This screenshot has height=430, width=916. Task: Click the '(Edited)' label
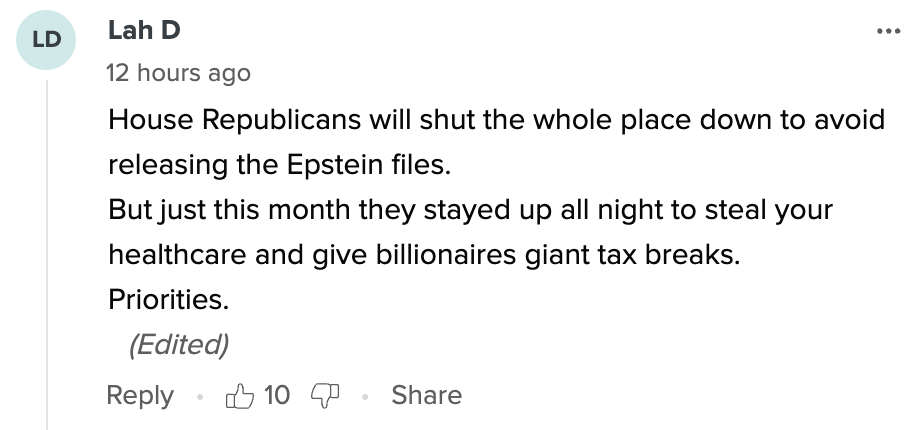[x=179, y=345]
